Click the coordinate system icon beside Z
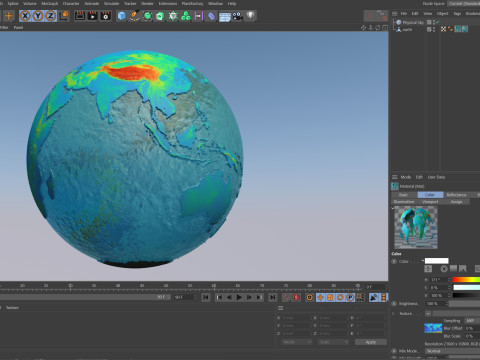Screen dimensions: 480x360 tap(64, 16)
